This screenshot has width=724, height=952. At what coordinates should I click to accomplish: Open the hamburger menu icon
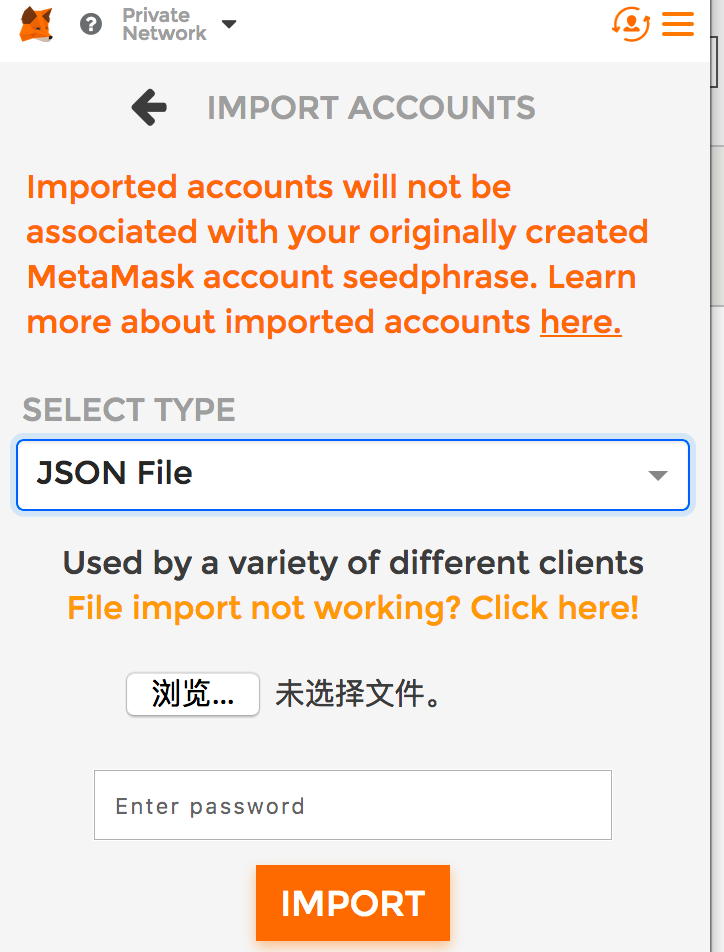(678, 24)
